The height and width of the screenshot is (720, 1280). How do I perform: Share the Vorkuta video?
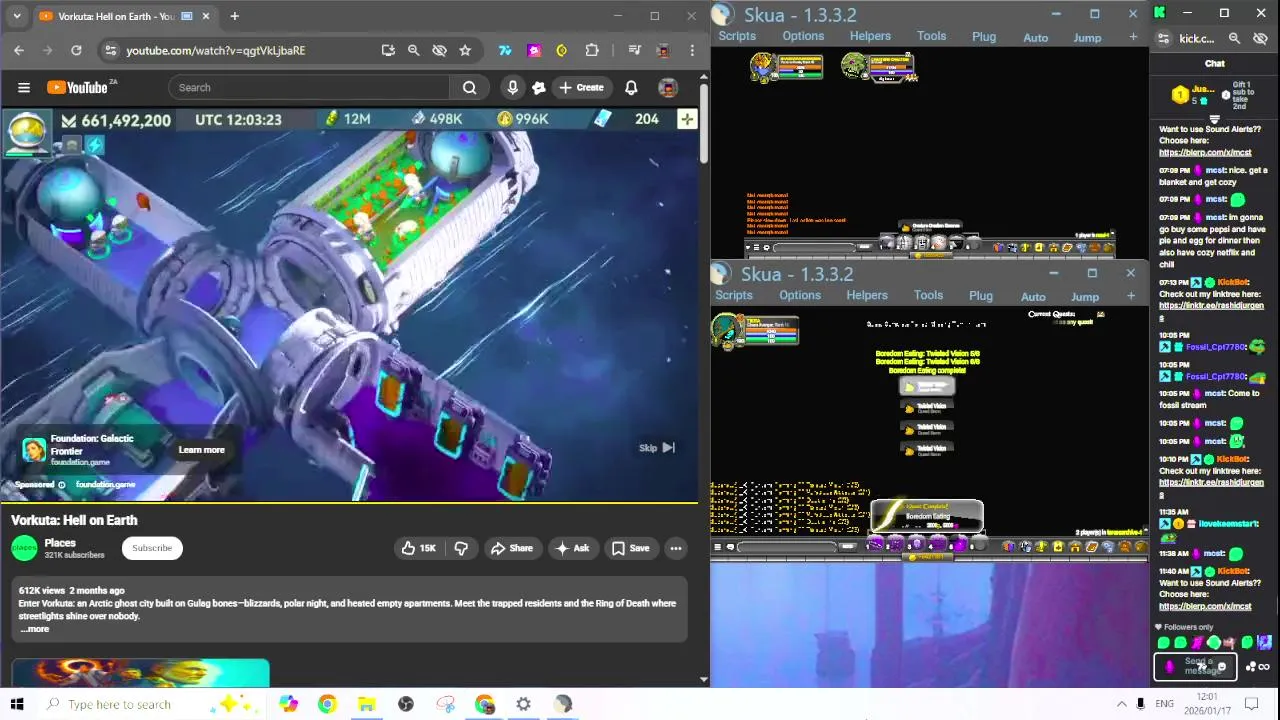click(511, 548)
